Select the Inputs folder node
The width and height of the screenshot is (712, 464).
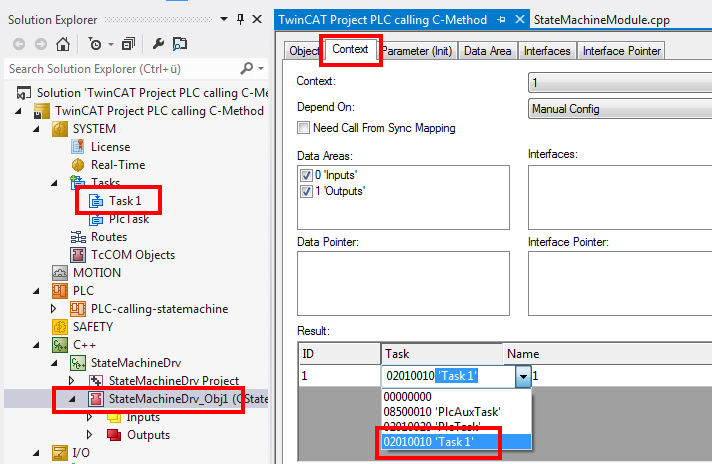coord(143,417)
